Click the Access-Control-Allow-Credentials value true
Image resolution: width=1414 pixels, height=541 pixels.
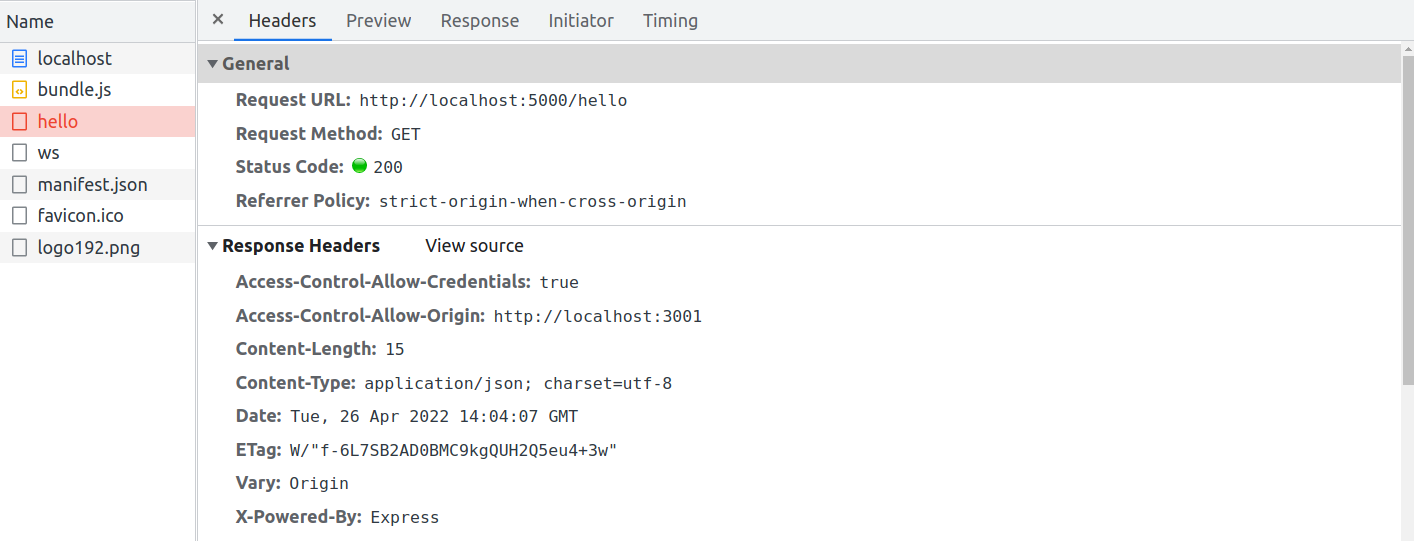tap(559, 282)
